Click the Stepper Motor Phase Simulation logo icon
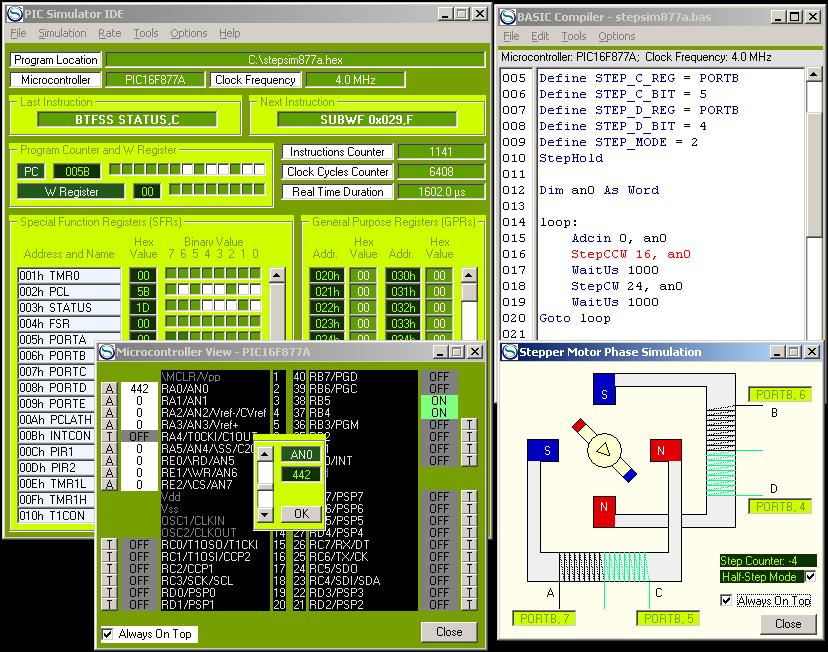 point(510,352)
